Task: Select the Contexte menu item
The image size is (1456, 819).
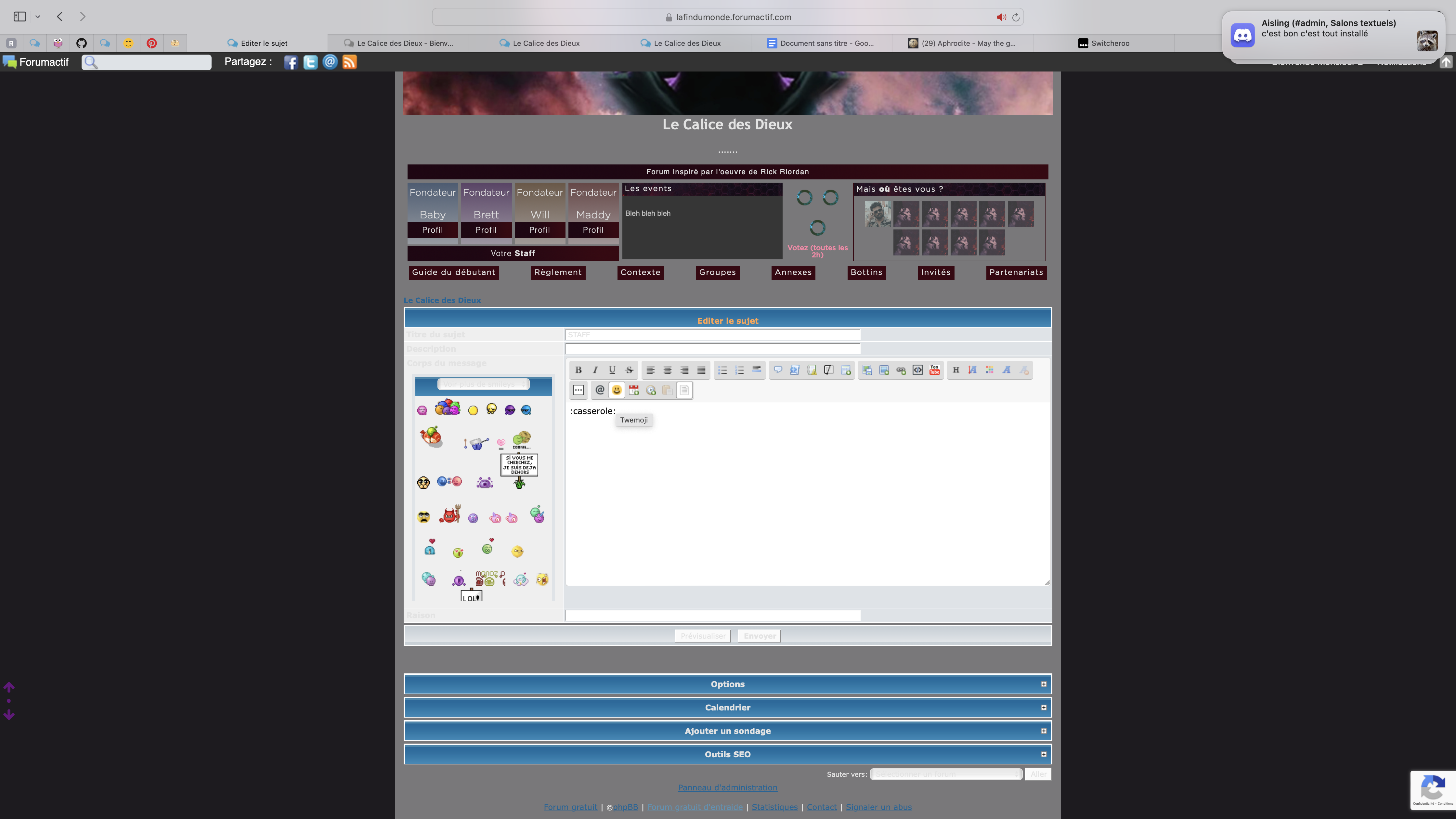Action: tap(640, 272)
